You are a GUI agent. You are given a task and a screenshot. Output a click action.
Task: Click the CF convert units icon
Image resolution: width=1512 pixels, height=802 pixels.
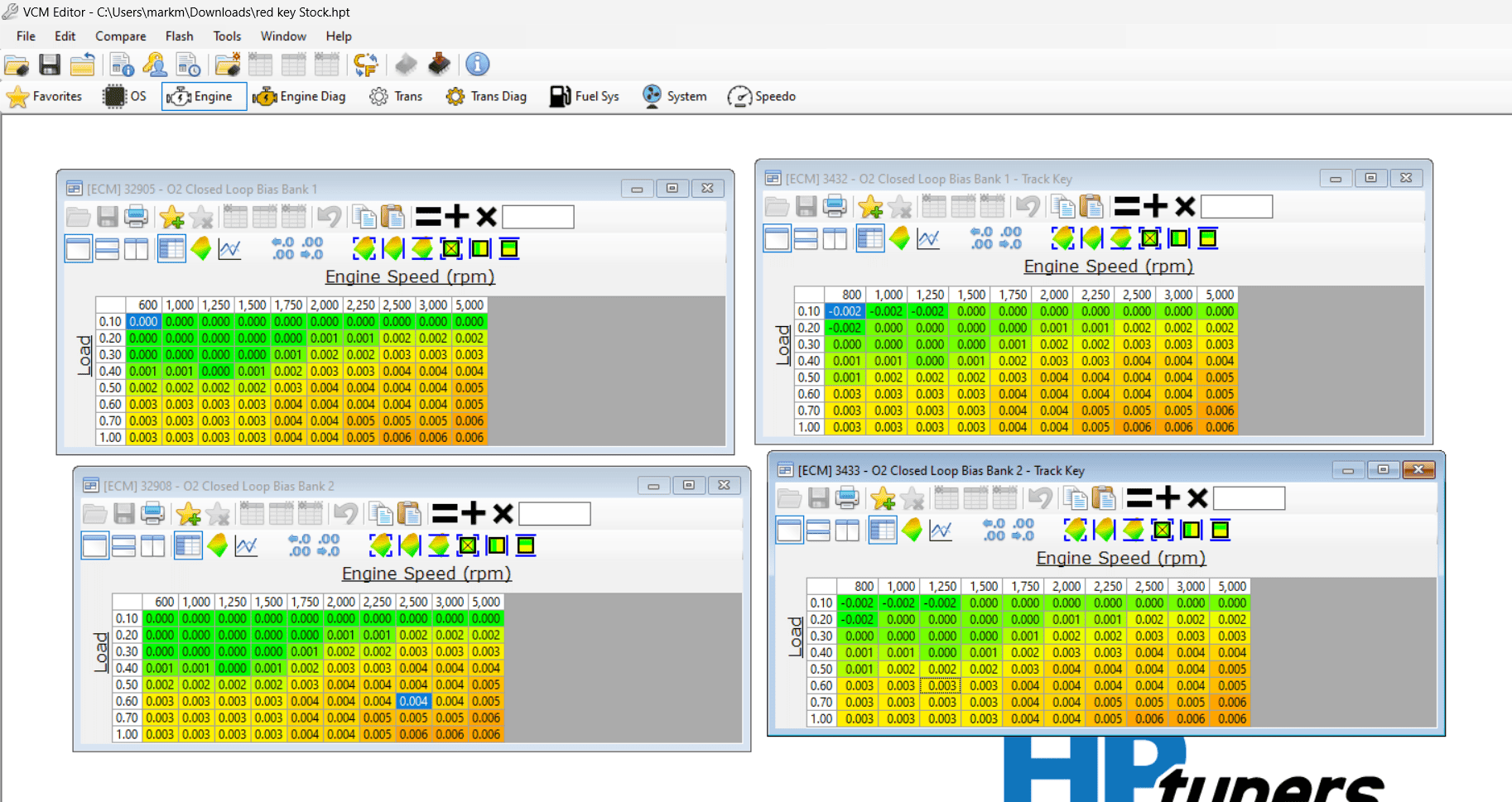[365, 65]
